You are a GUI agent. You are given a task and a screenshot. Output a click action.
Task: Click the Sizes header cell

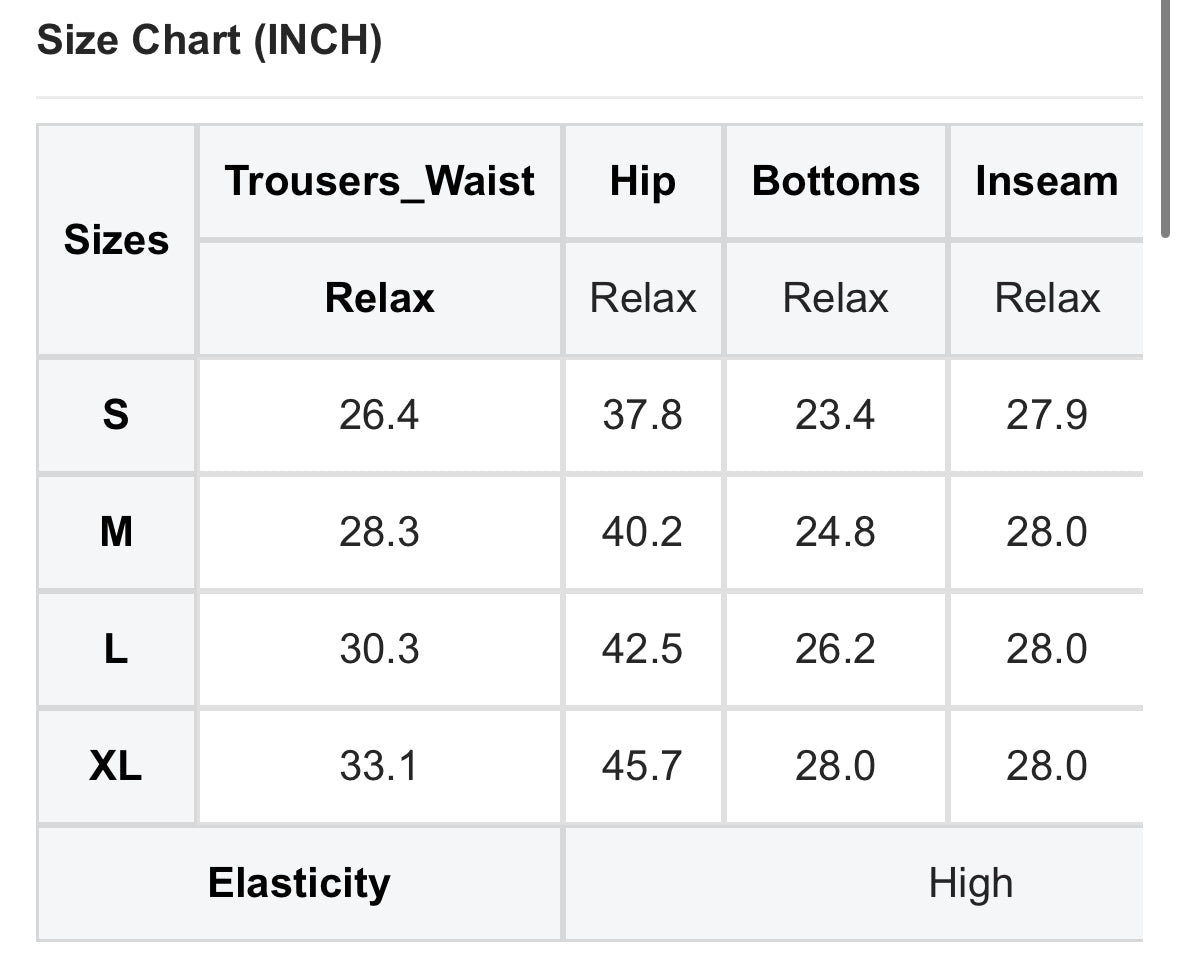click(116, 240)
